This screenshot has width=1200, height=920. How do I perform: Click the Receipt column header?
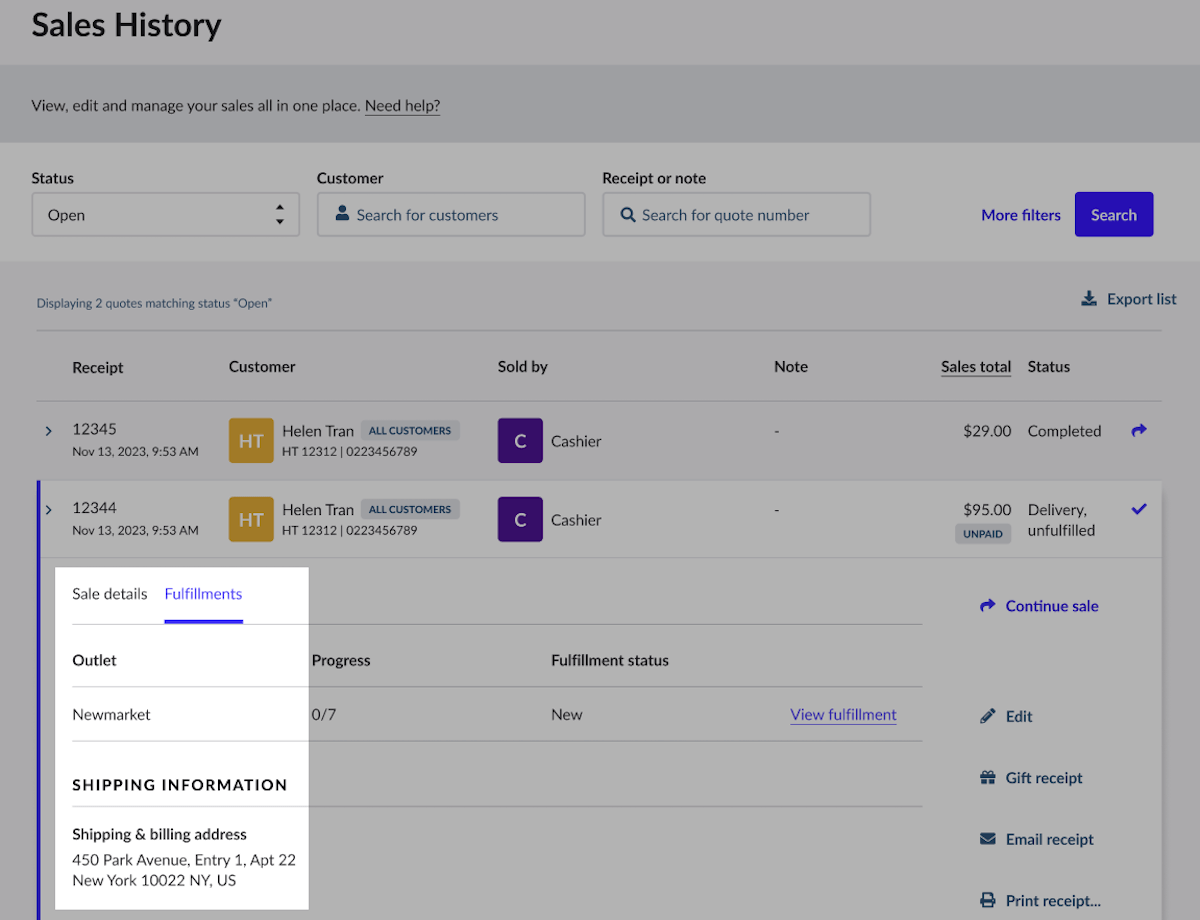pos(98,367)
